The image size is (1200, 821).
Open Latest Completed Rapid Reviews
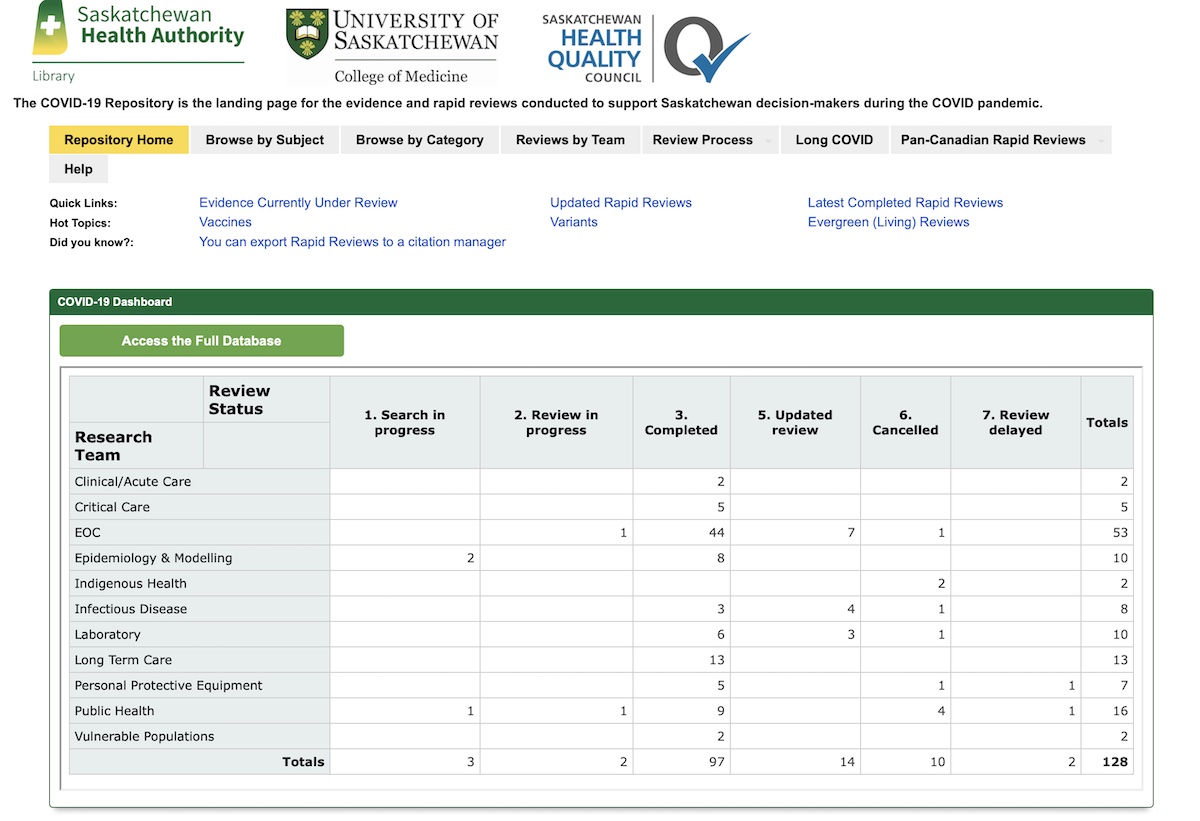905,202
